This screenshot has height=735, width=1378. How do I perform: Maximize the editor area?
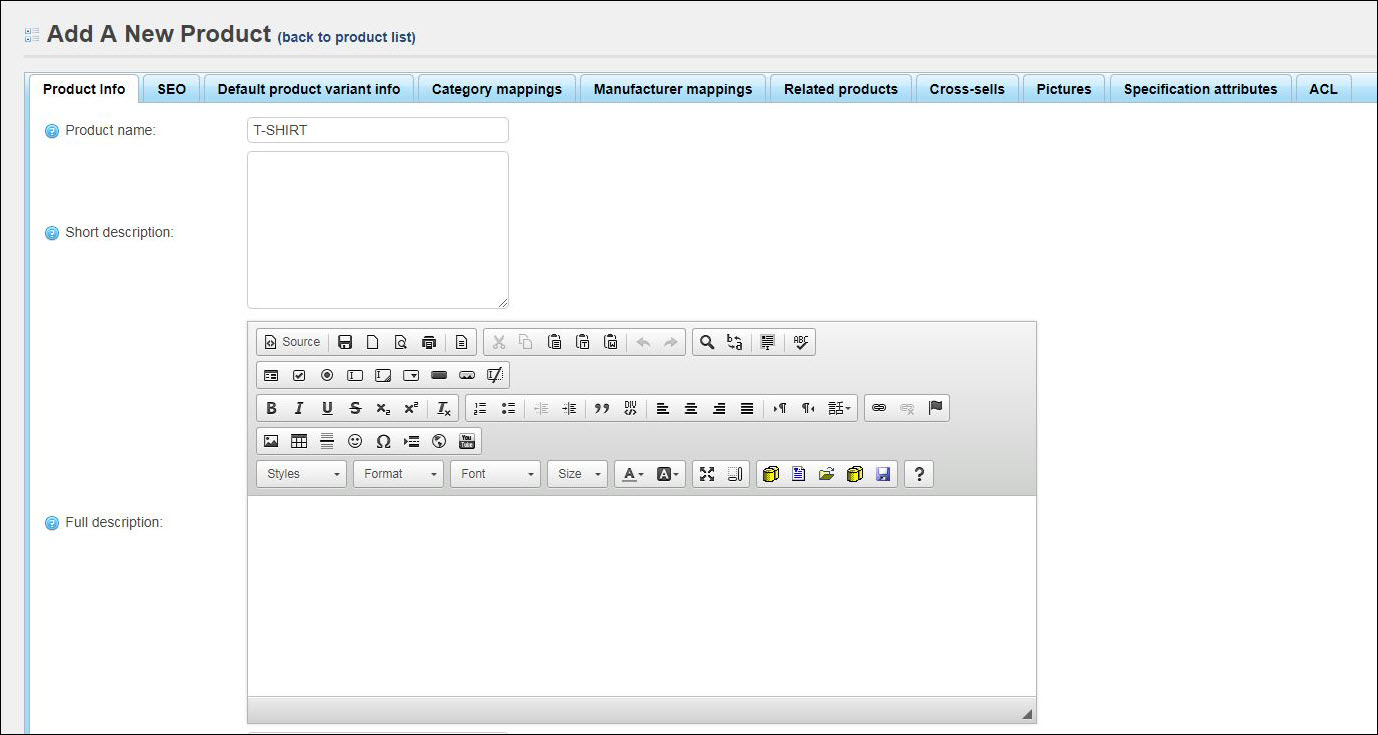(x=707, y=474)
